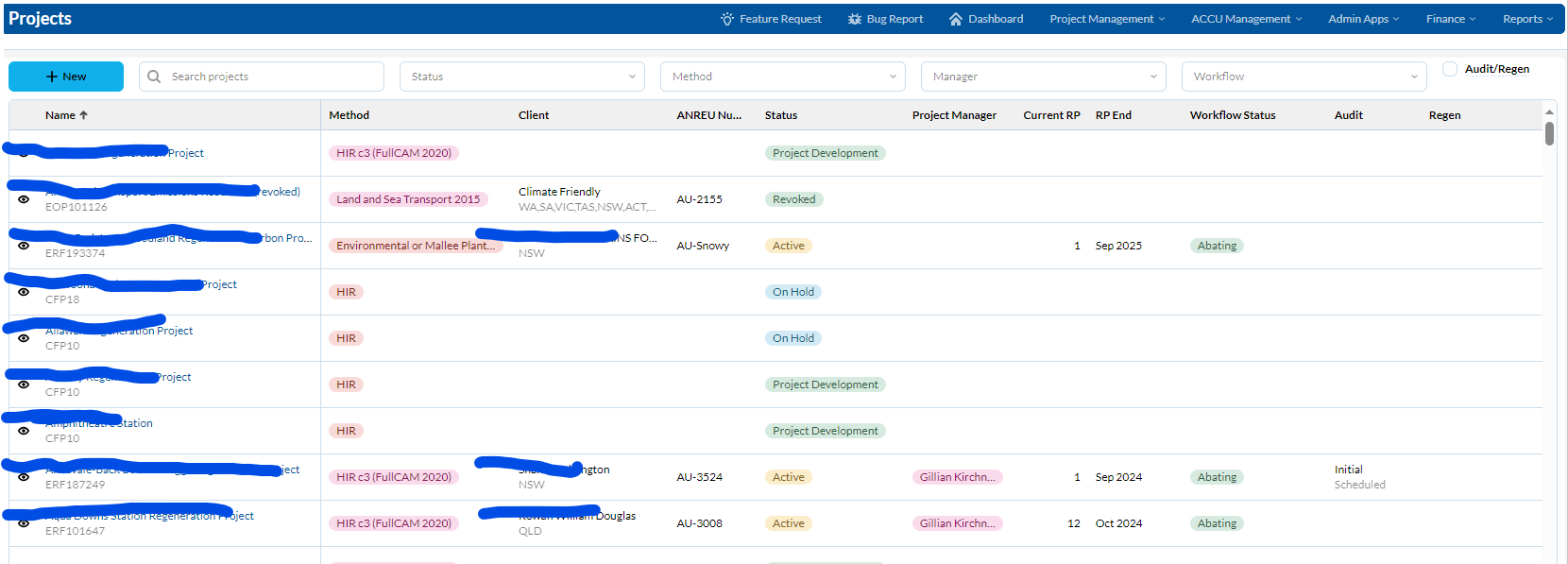The height and width of the screenshot is (564, 1568).
Task: Click the Feature Request lightbulb icon
Action: 727,19
